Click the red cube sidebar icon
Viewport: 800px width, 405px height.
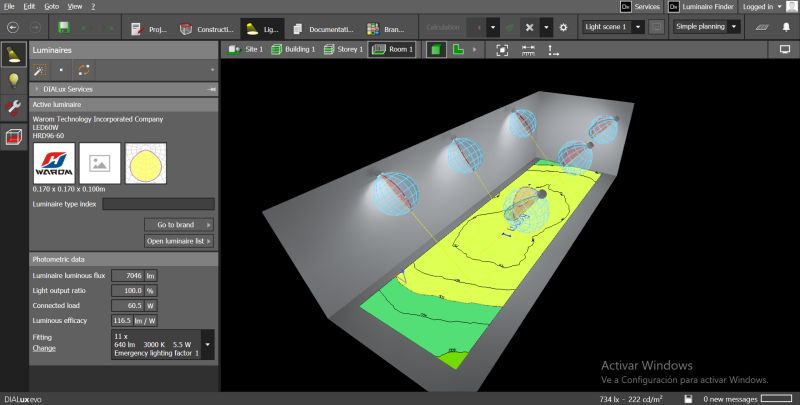[14, 137]
